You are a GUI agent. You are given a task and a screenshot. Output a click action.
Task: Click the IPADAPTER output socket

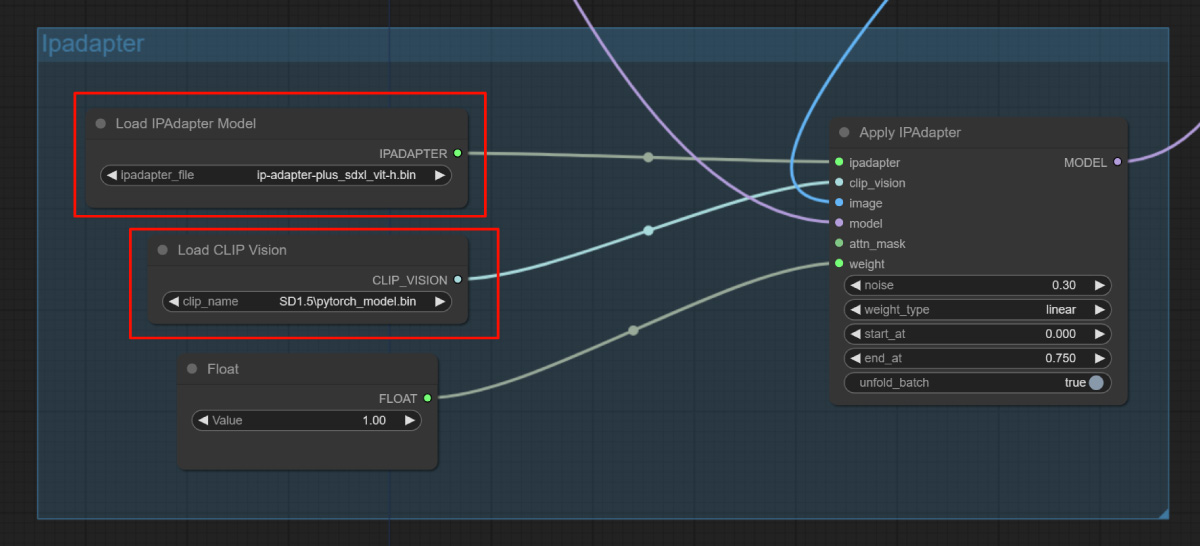pos(457,153)
